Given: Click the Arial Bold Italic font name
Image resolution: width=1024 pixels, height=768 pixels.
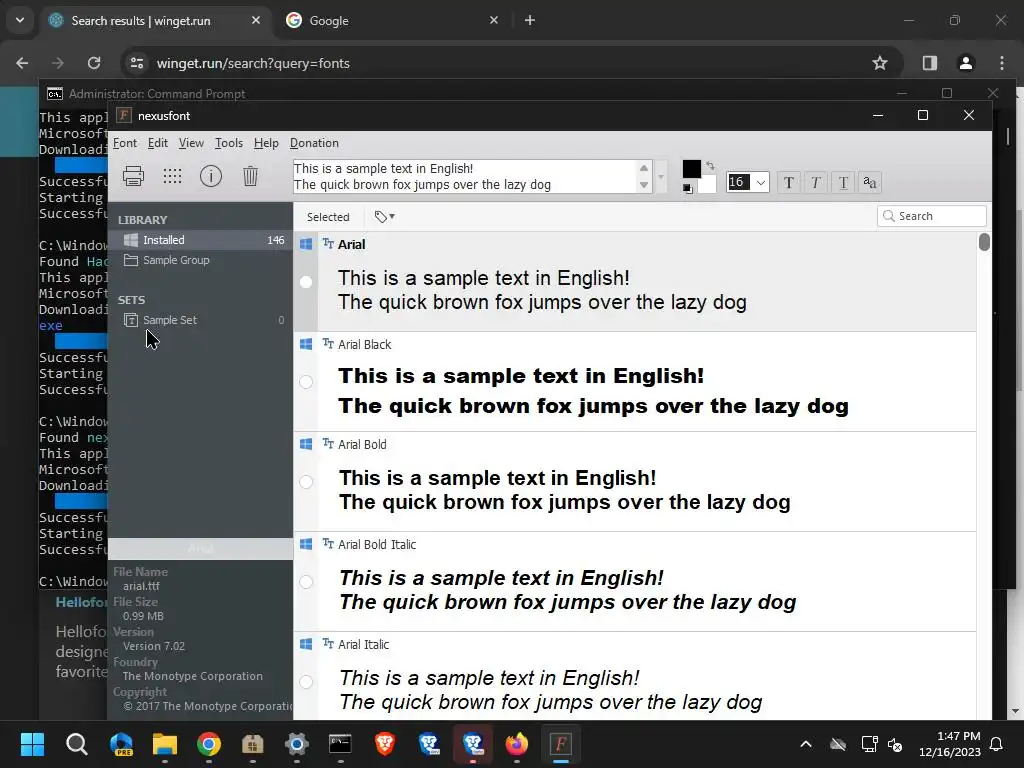Looking at the screenshot, I should [x=377, y=544].
